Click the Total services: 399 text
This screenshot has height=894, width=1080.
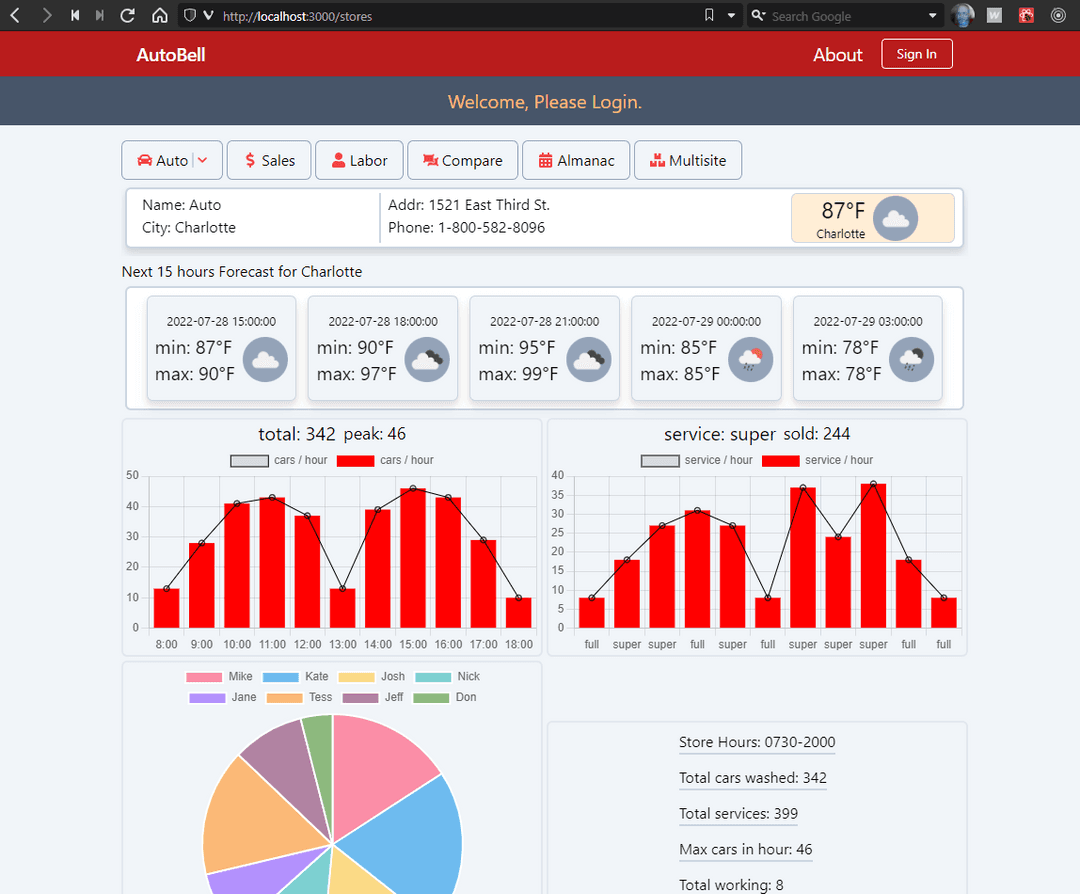coord(738,813)
